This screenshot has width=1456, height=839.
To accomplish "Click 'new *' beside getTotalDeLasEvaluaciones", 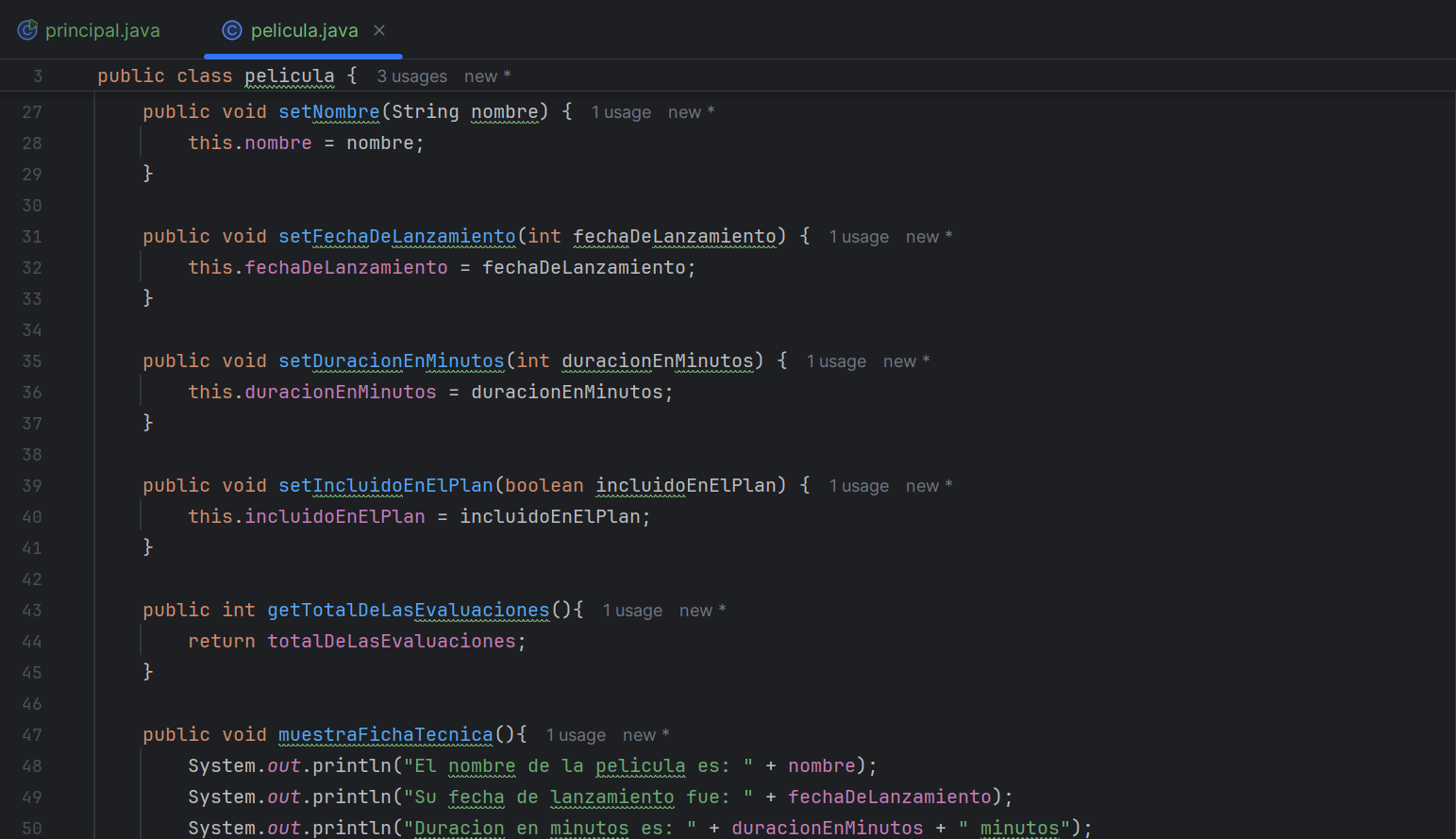I will pos(703,611).
